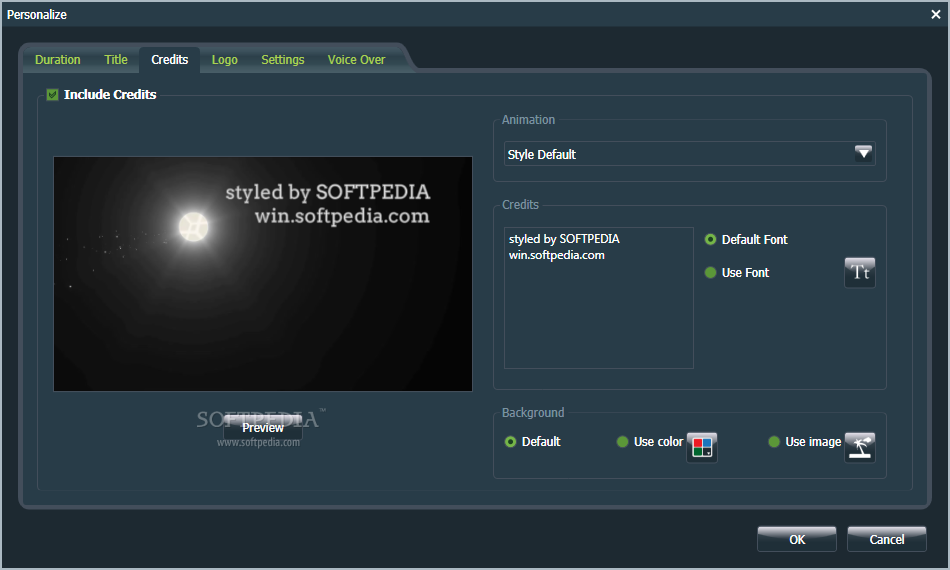Open the Style Default combo box

pyautogui.click(x=689, y=154)
